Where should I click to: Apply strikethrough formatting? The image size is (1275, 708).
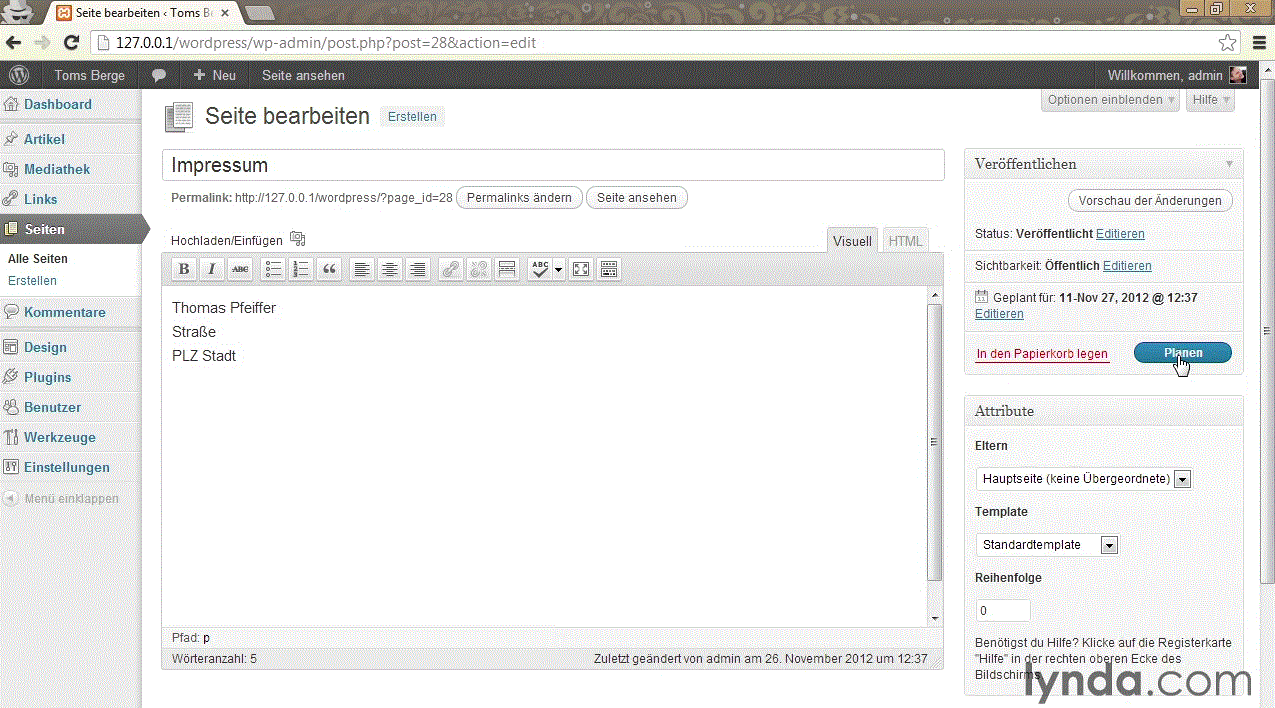(240, 269)
